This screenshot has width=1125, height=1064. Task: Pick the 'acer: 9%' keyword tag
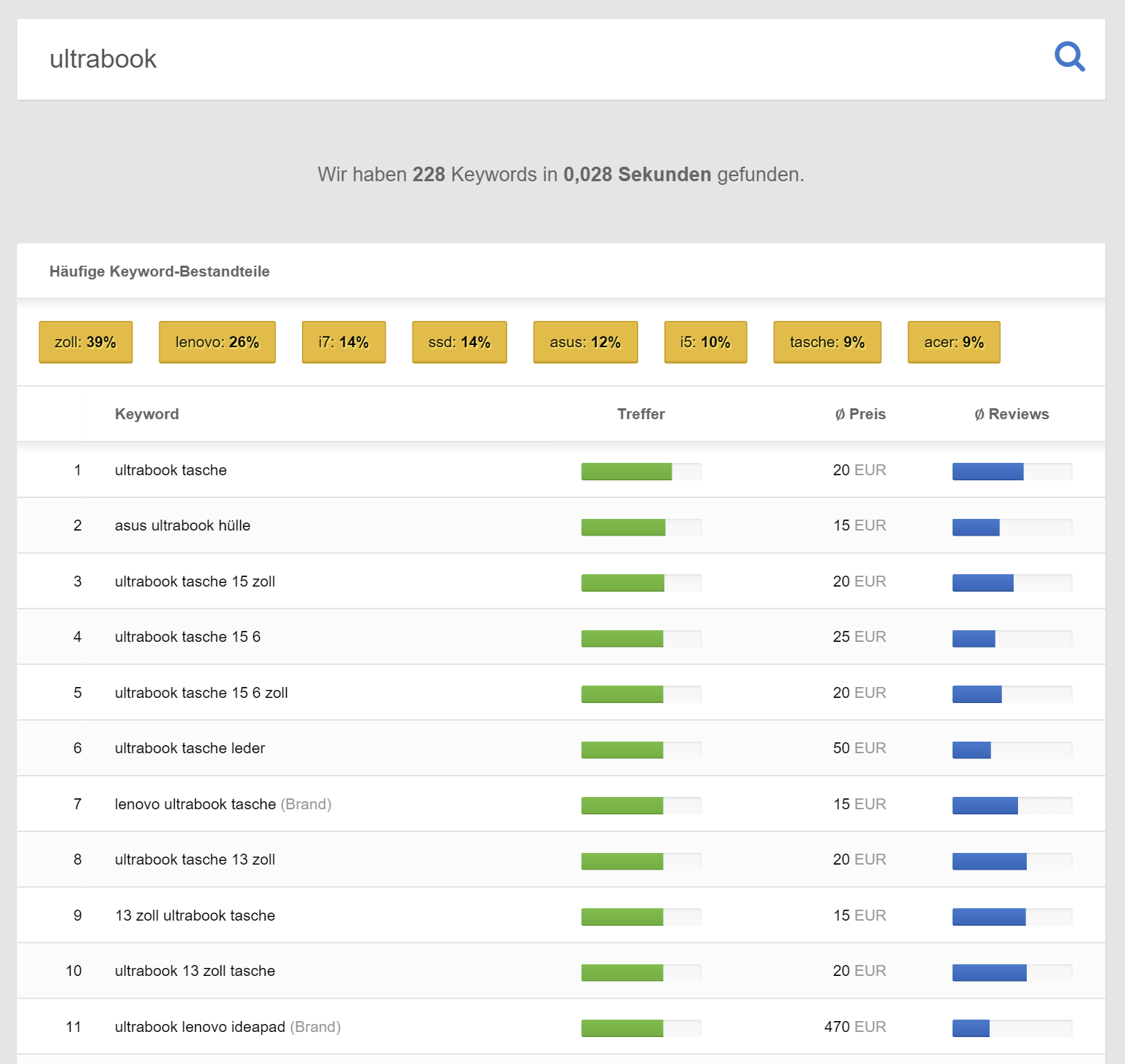pyautogui.click(x=953, y=342)
